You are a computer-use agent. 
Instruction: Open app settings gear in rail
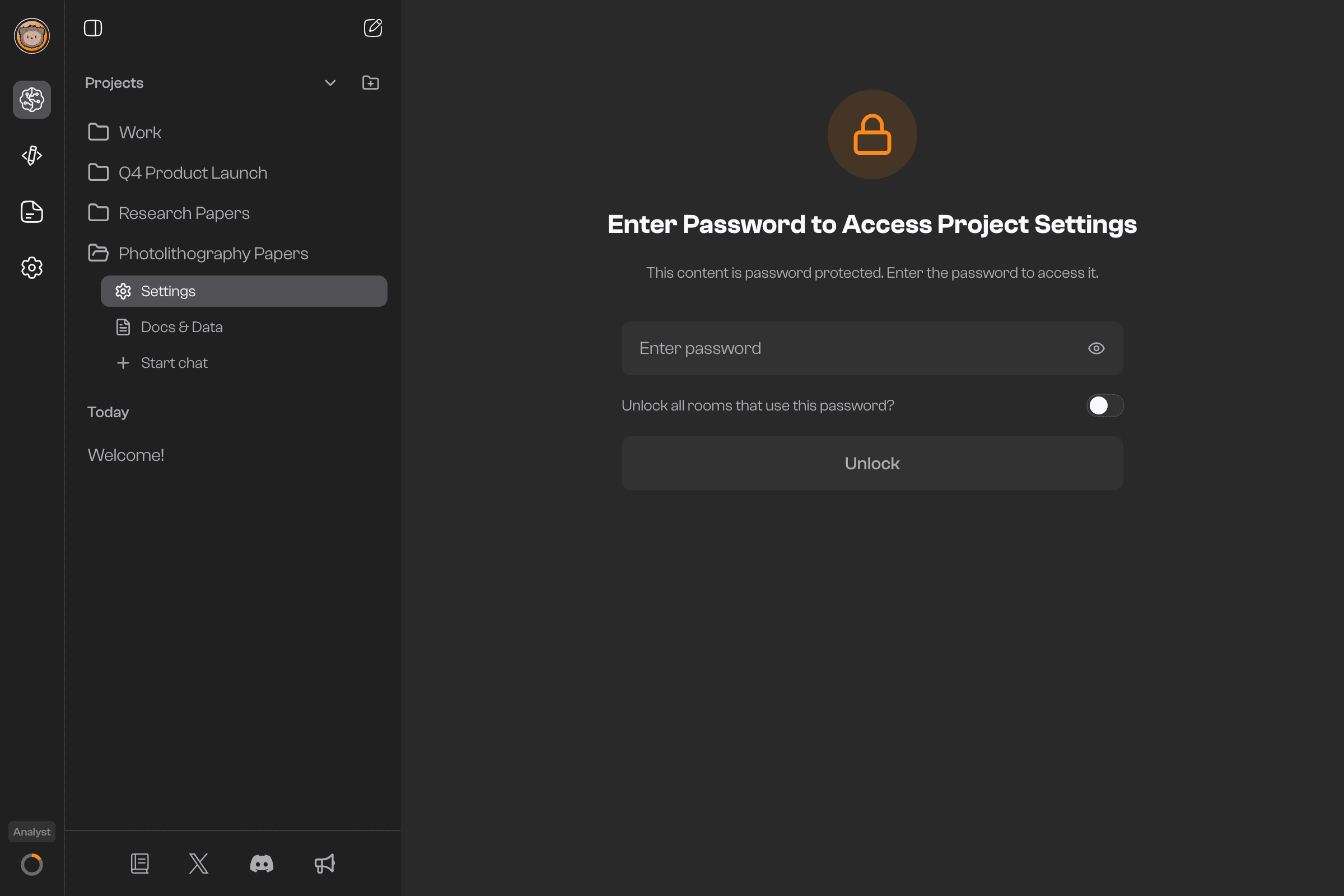tap(31, 268)
